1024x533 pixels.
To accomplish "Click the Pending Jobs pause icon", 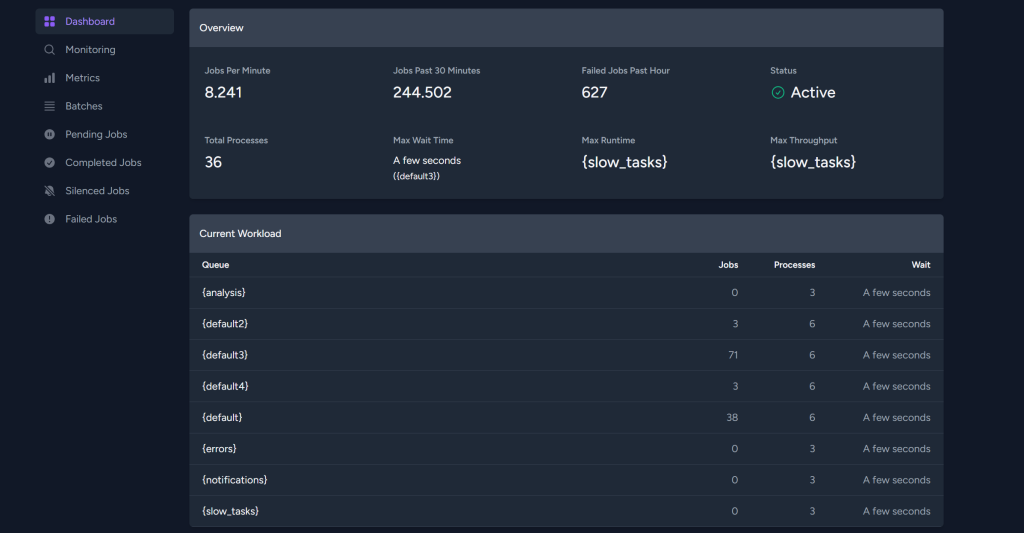I will click(50, 135).
